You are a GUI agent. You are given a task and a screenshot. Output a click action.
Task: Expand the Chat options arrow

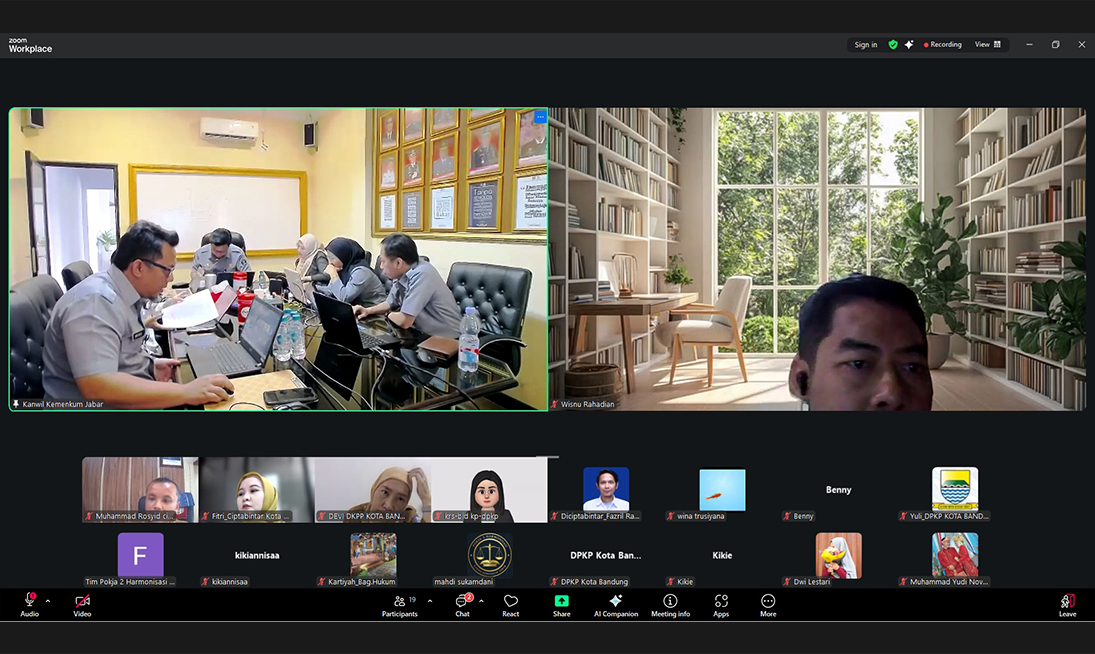(481, 601)
